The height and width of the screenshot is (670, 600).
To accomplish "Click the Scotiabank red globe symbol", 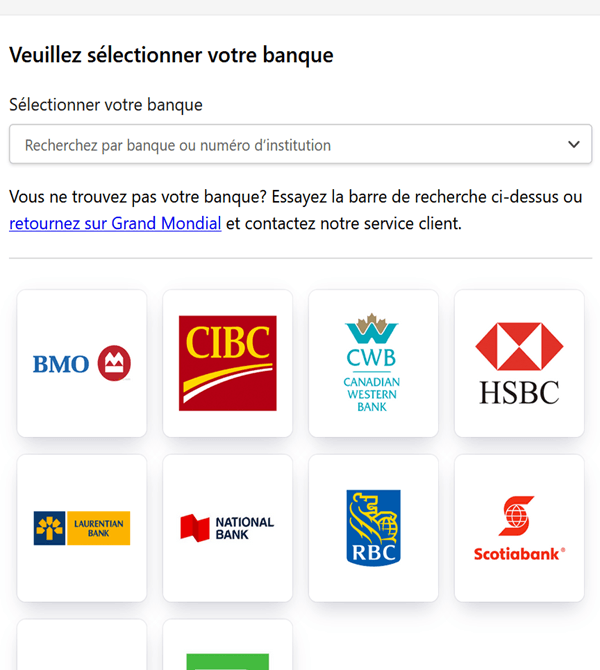I will click(x=518, y=516).
